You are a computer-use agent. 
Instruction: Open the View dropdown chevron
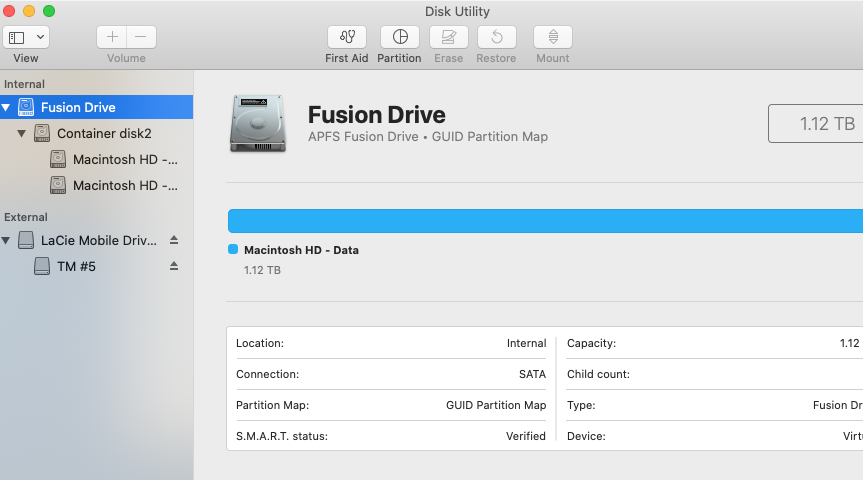click(x=40, y=37)
